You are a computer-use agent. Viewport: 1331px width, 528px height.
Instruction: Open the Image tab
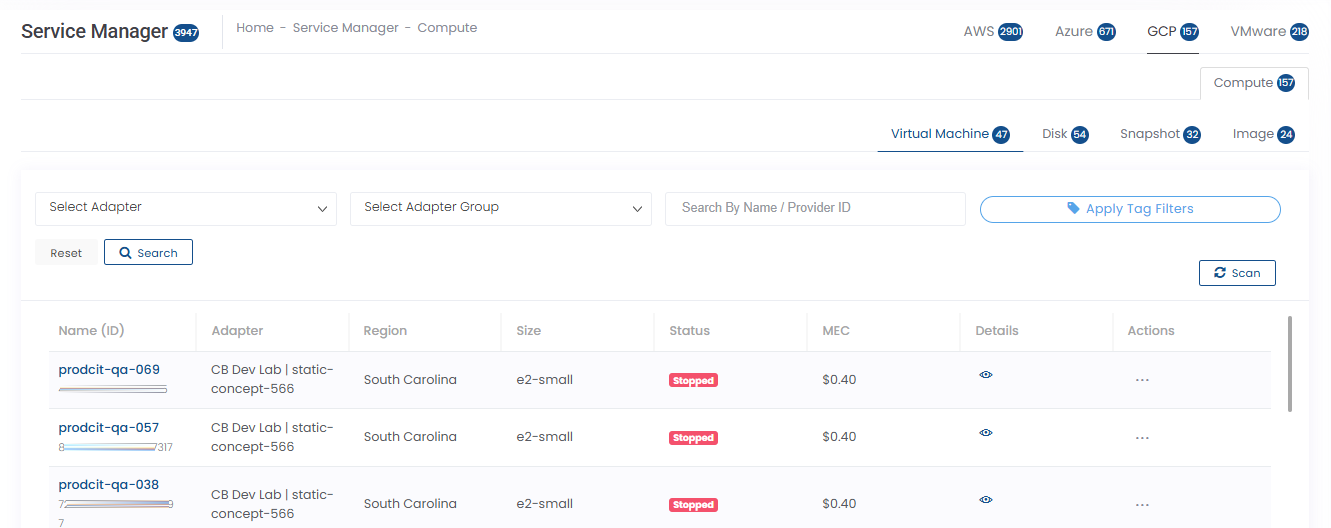pyautogui.click(x=1263, y=134)
